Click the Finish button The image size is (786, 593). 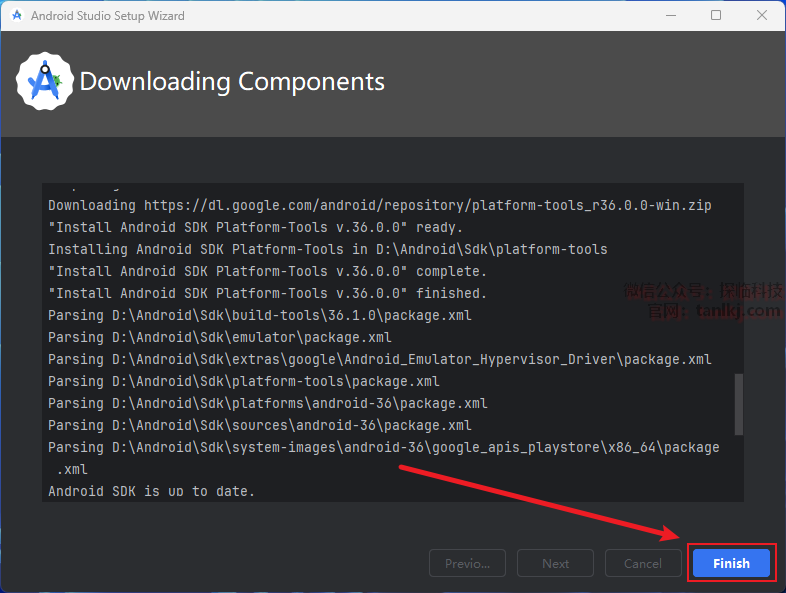click(731, 563)
